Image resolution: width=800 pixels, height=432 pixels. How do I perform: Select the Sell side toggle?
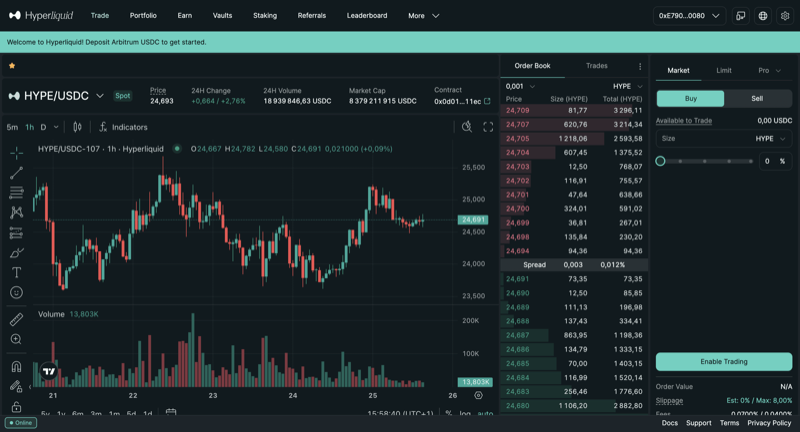point(758,98)
